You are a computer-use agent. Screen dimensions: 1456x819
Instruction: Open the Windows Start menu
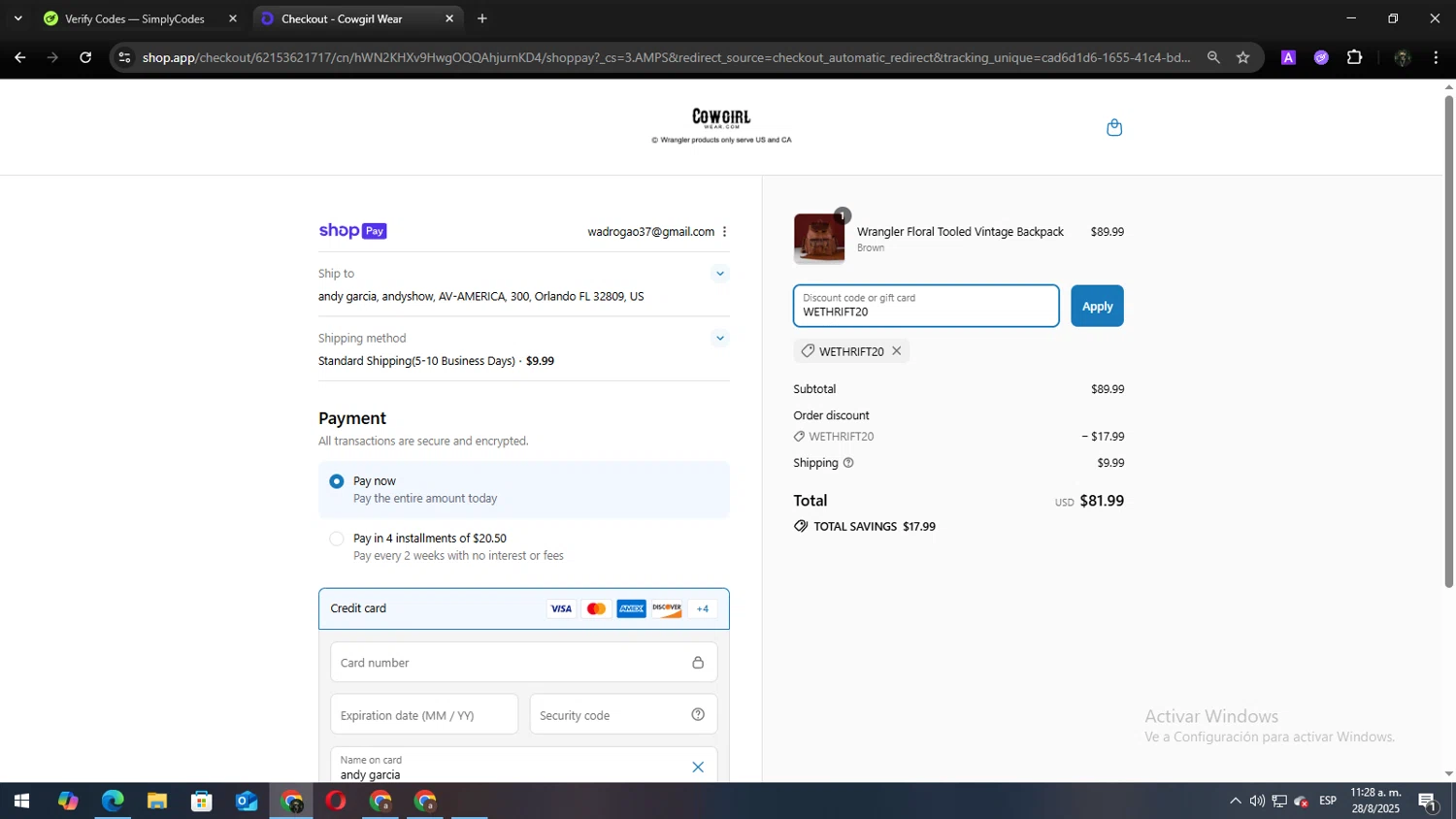click(x=20, y=802)
